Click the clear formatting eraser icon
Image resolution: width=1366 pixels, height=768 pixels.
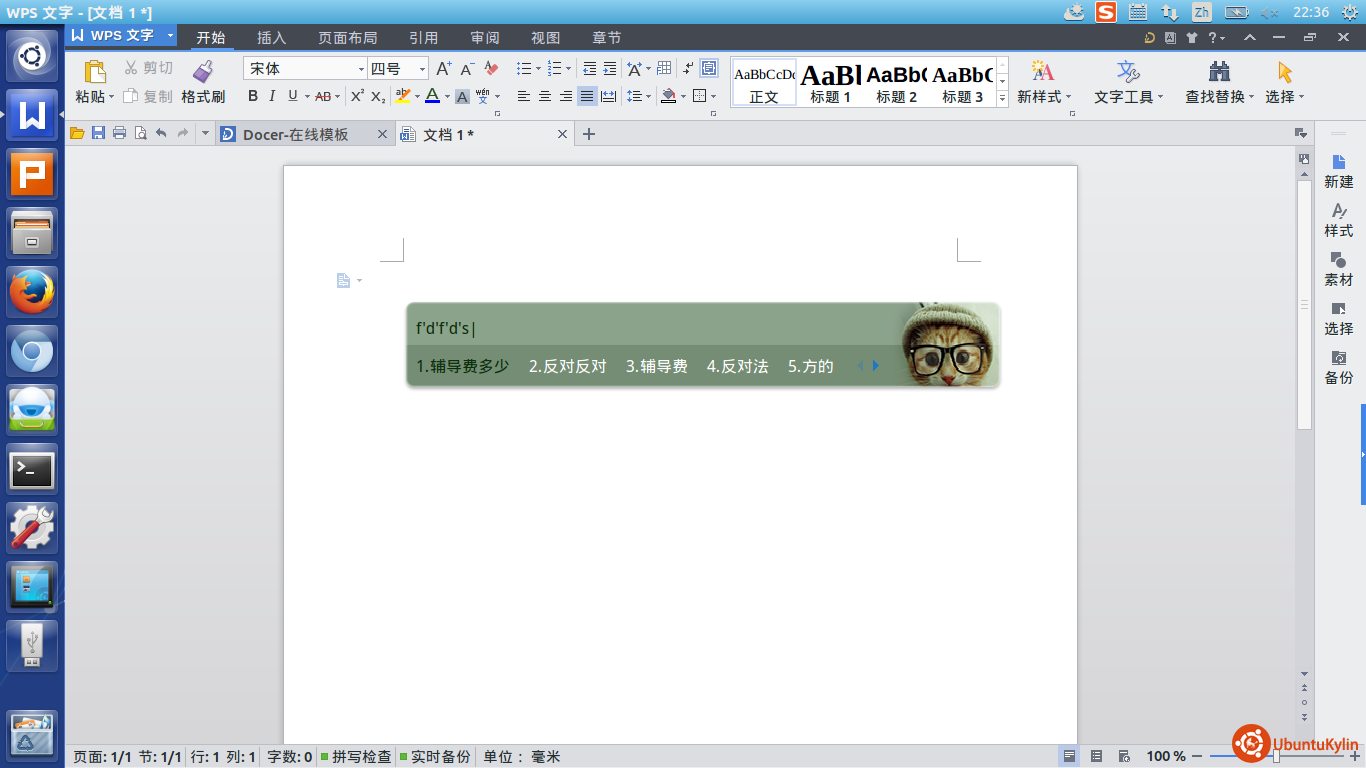(491, 69)
